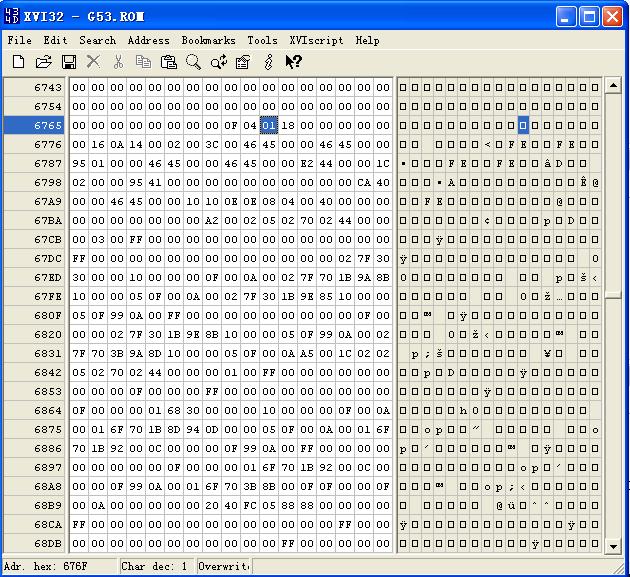Click the context Help arrow icon

click(293, 62)
